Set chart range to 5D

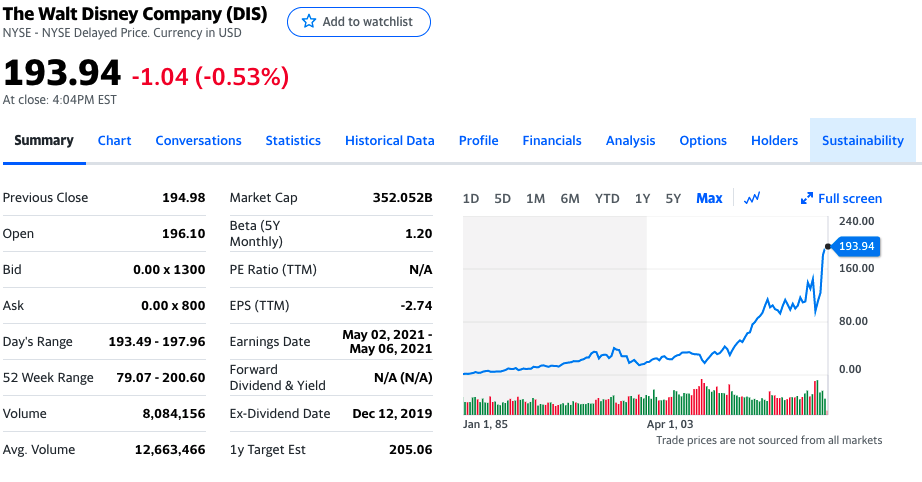[x=503, y=199]
